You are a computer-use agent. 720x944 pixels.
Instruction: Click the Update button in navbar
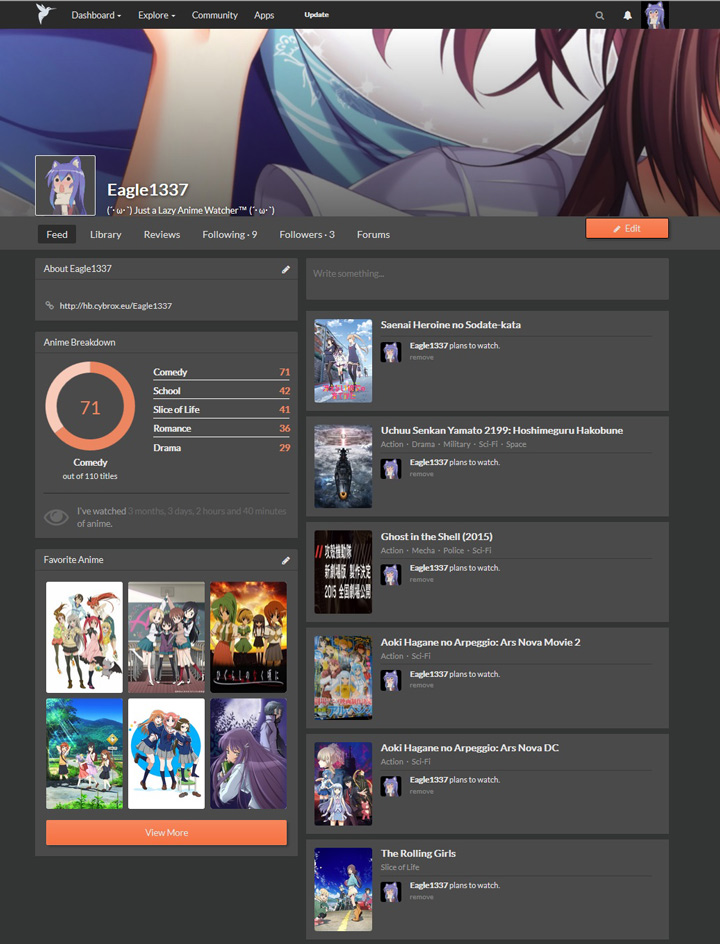(x=317, y=15)
